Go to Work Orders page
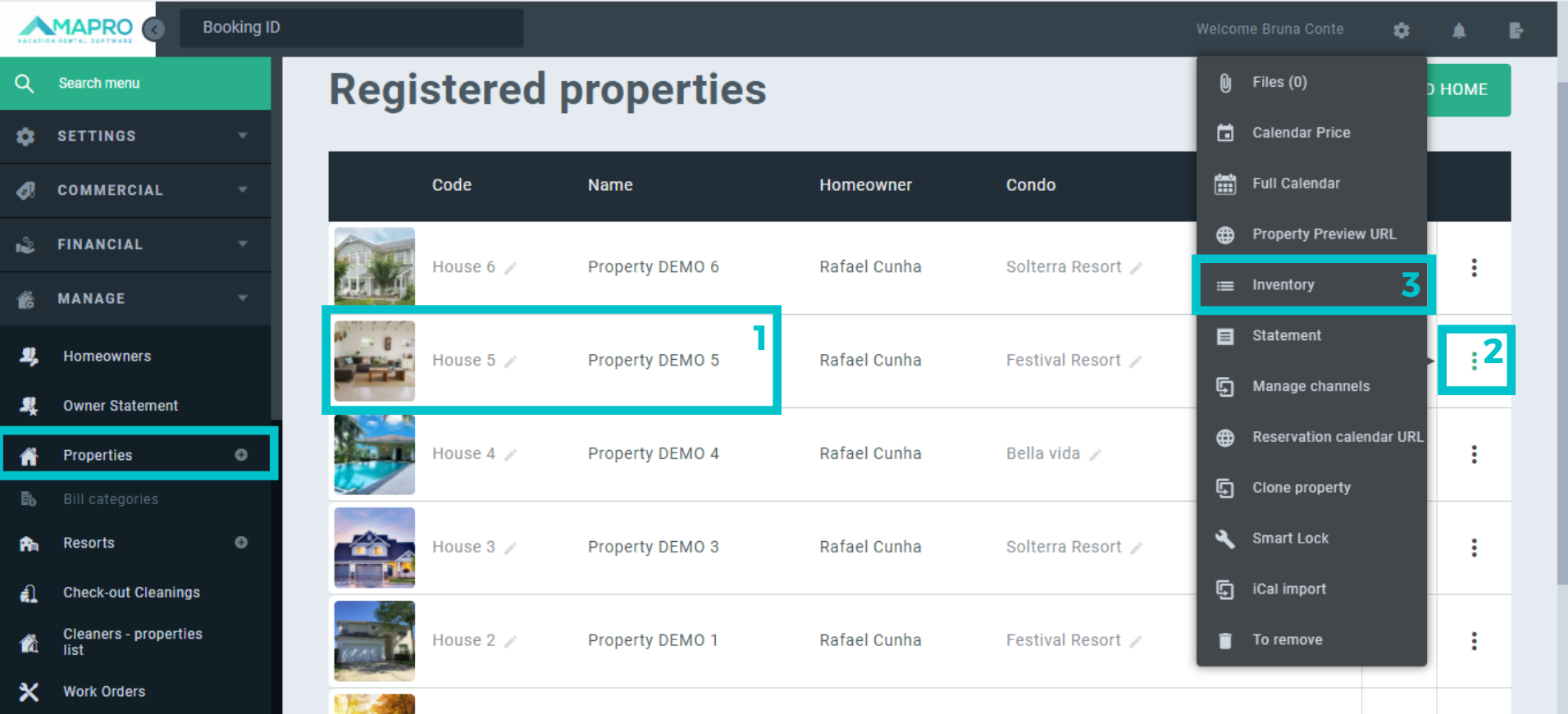 coord(104,692)
